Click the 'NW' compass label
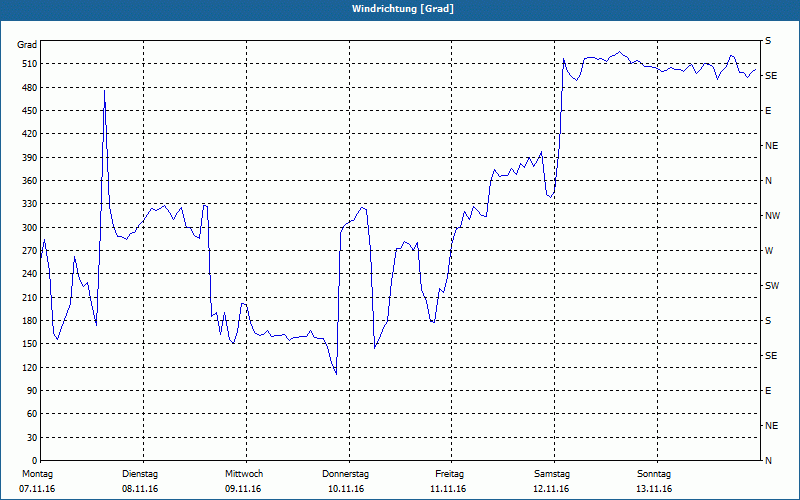Viewport: 800px width, 500px height. click(x=772, y=216)
